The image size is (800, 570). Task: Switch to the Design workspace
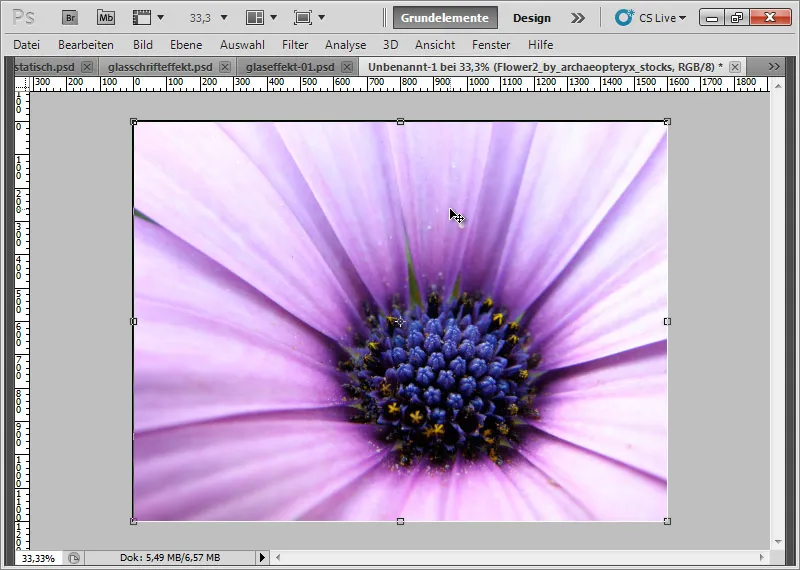[x=532, y=18]
